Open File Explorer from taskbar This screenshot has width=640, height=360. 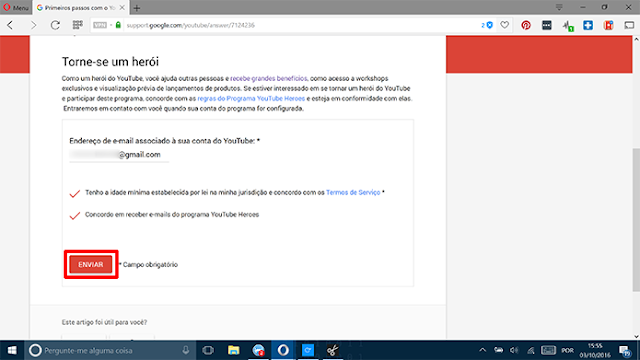(233, 350)
